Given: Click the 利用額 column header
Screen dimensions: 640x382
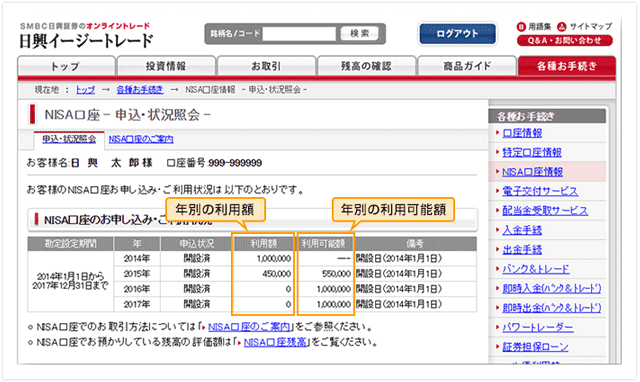Looking at the screenshot, I should (263, 244).
